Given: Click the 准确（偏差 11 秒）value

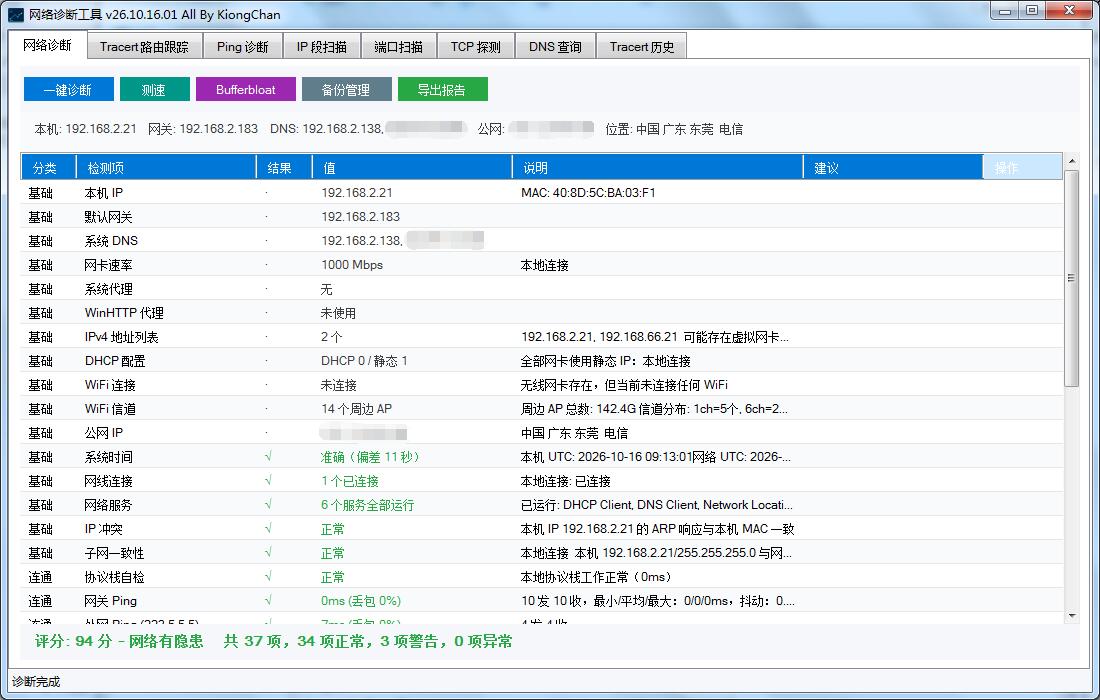Looking at the screenshot, I should tap(370, 457).
